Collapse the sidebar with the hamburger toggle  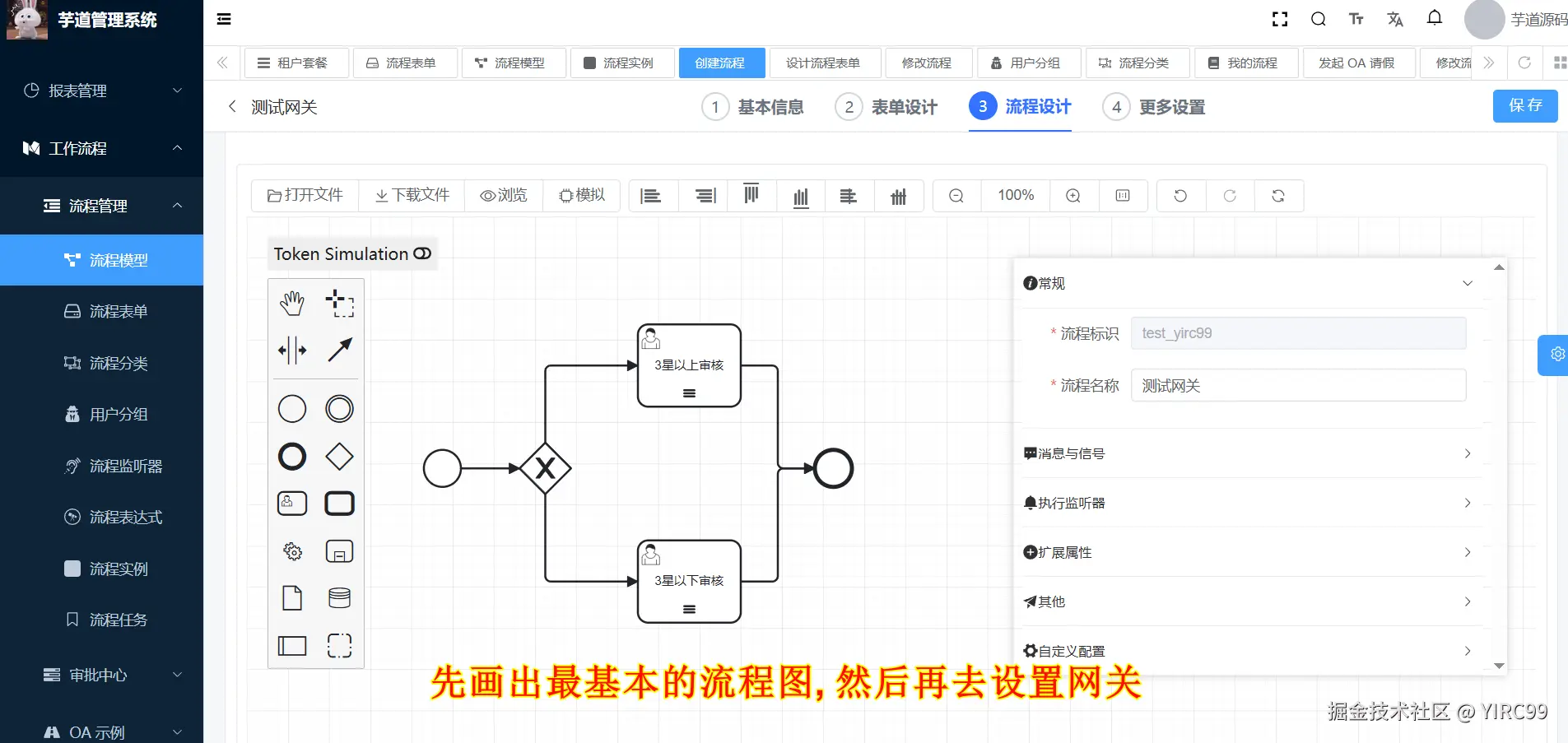tap(223, 19)
